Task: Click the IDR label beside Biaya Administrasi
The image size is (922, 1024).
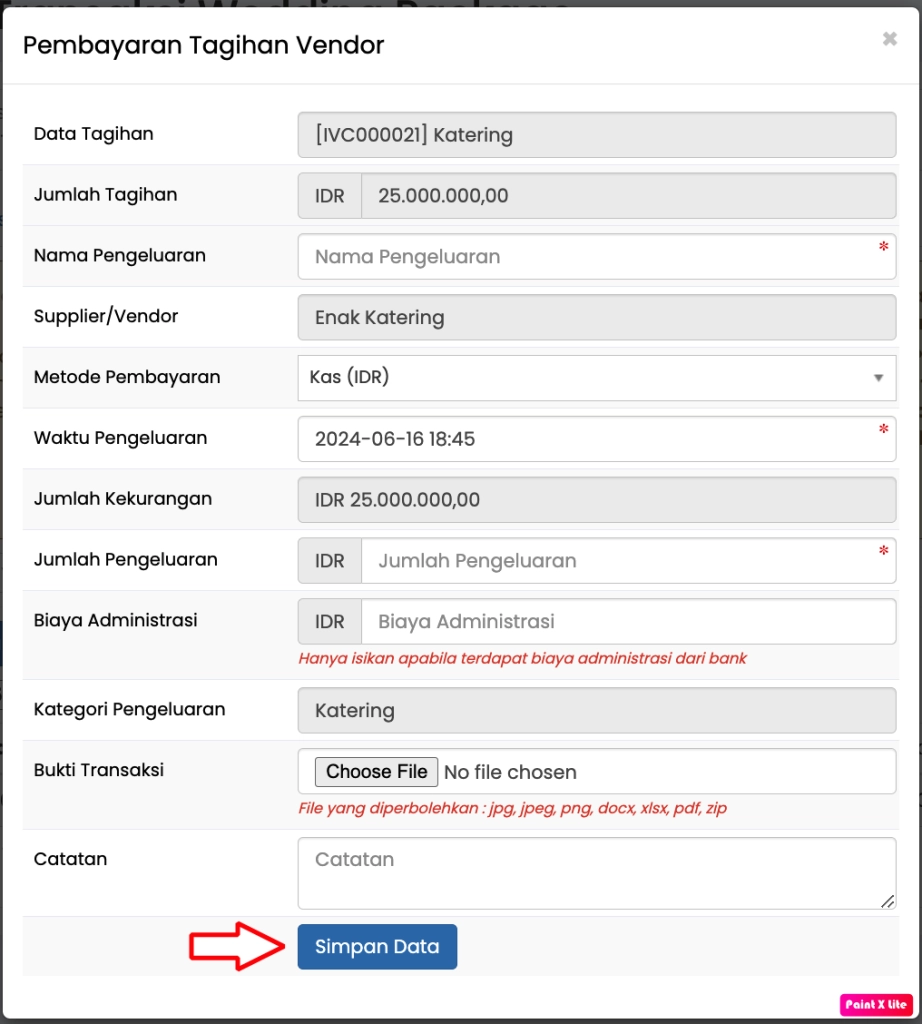Action: 328,621
